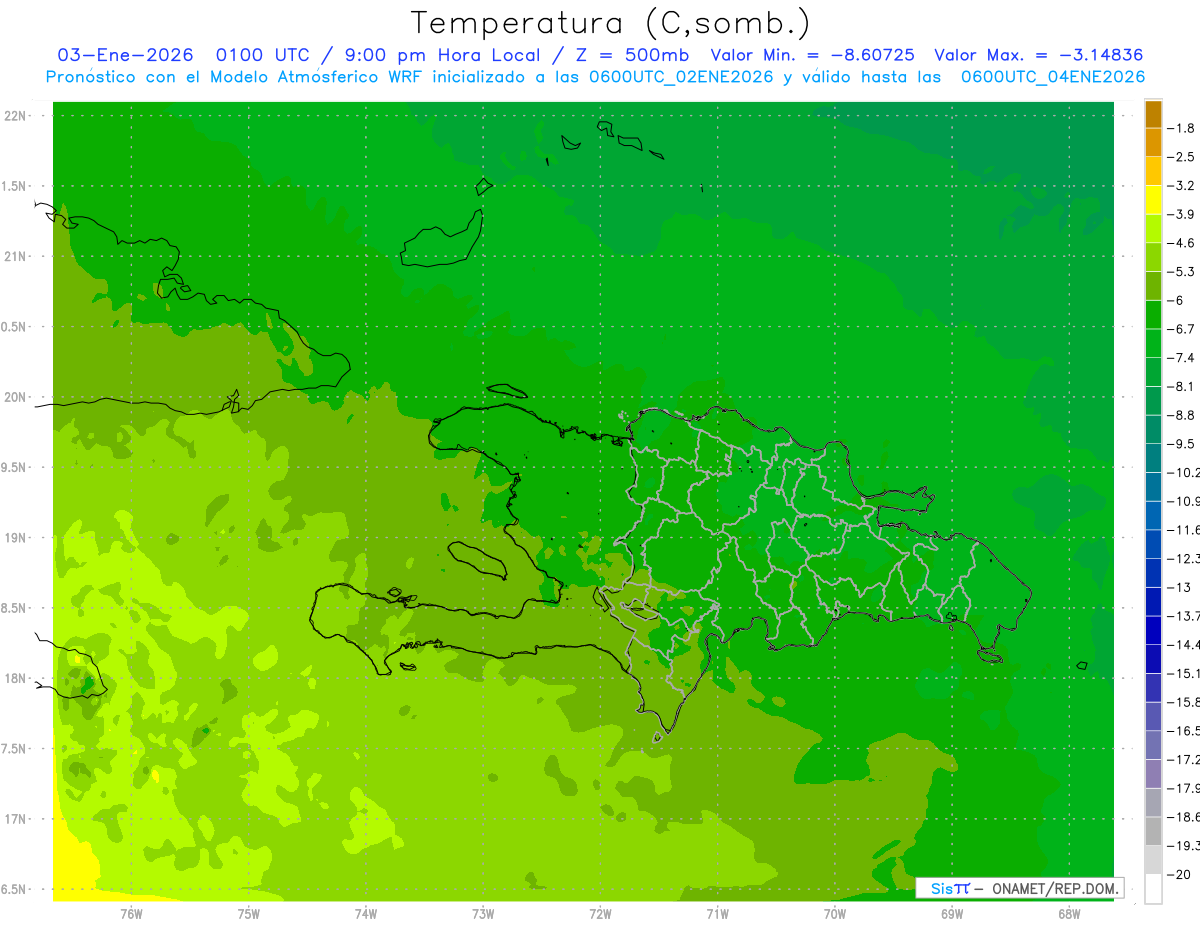Click the "70W" longitude label
This screenshot has width=1200, height=927.
(835, 914)
